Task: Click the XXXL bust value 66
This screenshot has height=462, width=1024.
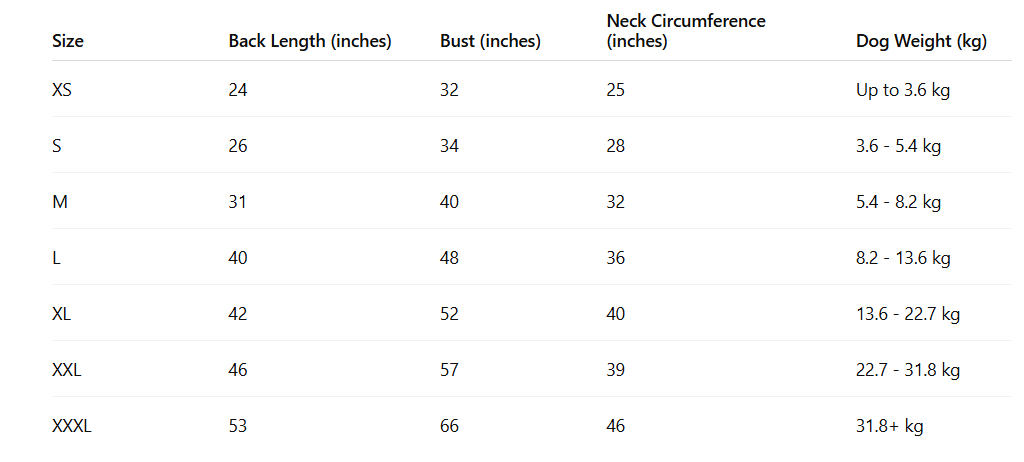Action: pos(450,426)
